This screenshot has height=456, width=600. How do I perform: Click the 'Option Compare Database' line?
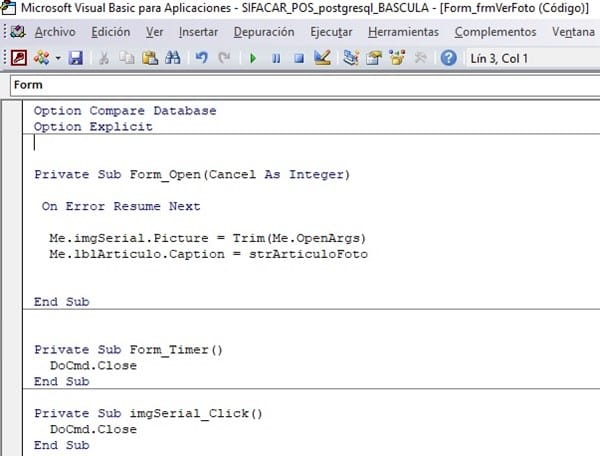point(125,111)
